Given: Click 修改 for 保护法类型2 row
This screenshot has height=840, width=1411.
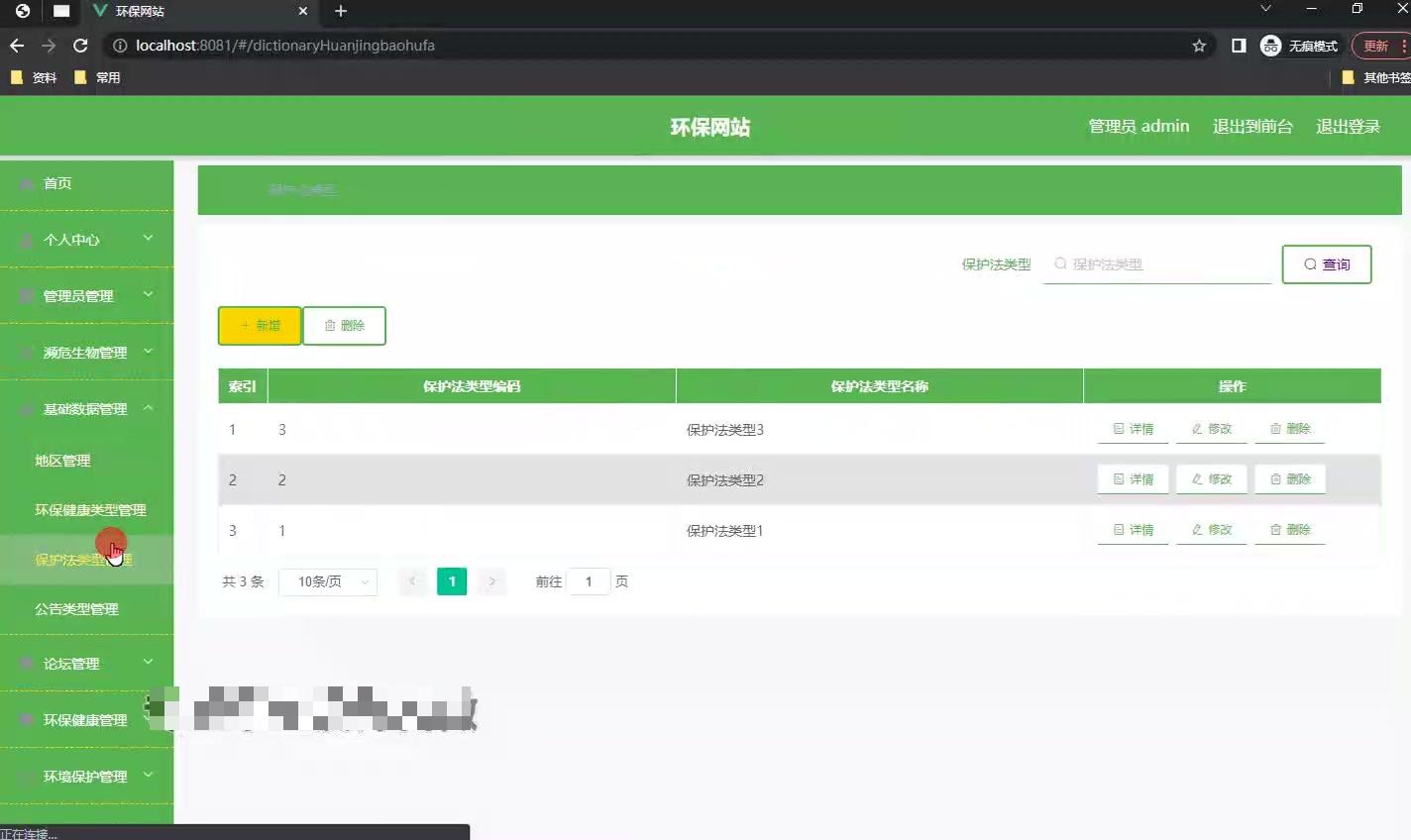Looking at the screenshot, I should coord(1211,479).
